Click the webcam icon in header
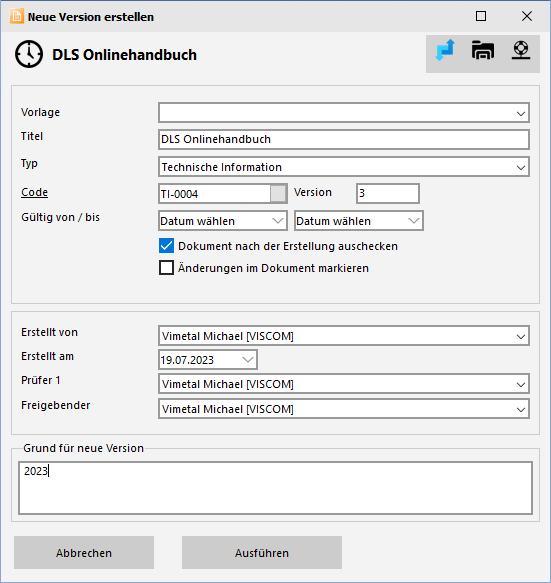Image resolution: width=551 pixels, height=583 pixels. (521, 50)
